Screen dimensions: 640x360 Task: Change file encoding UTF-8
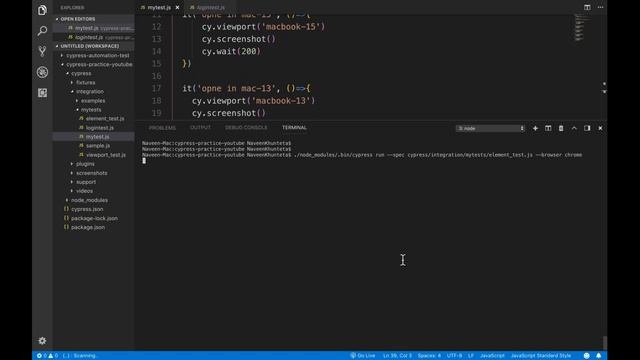click(454, 356)
